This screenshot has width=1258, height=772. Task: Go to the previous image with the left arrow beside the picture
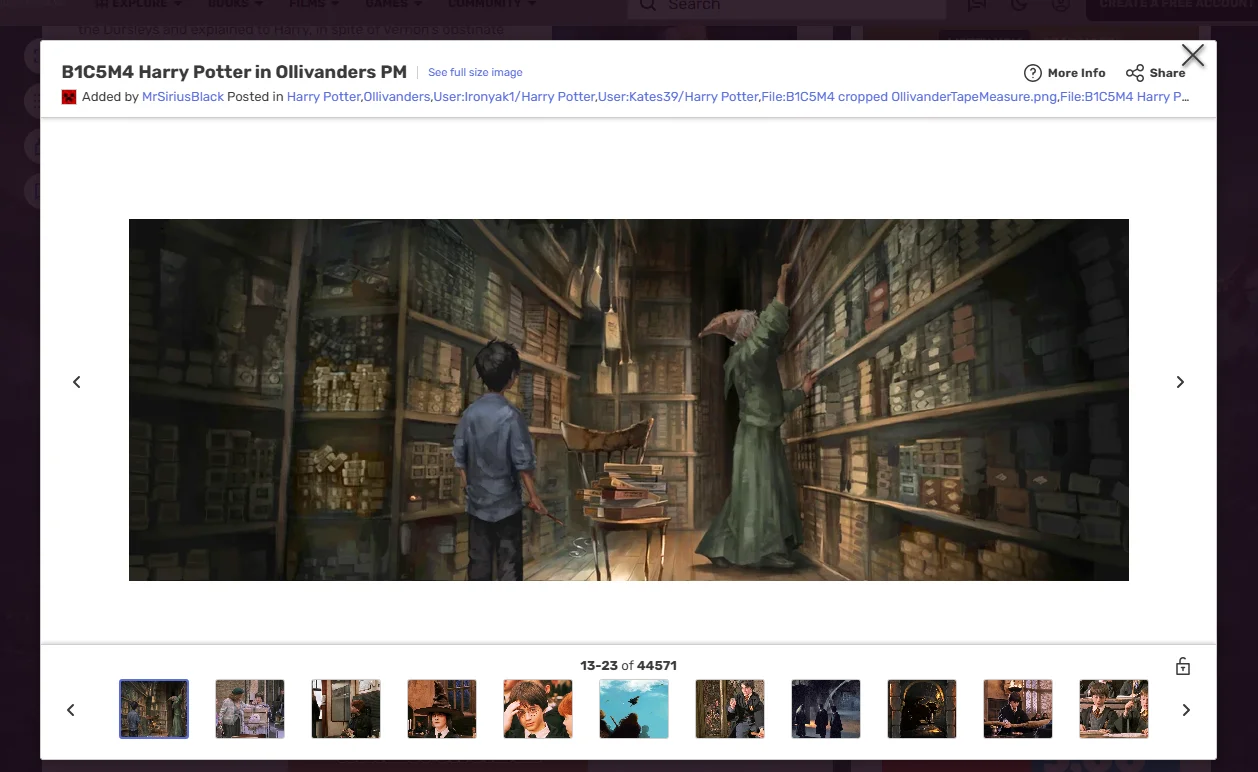tap(77, 382)
